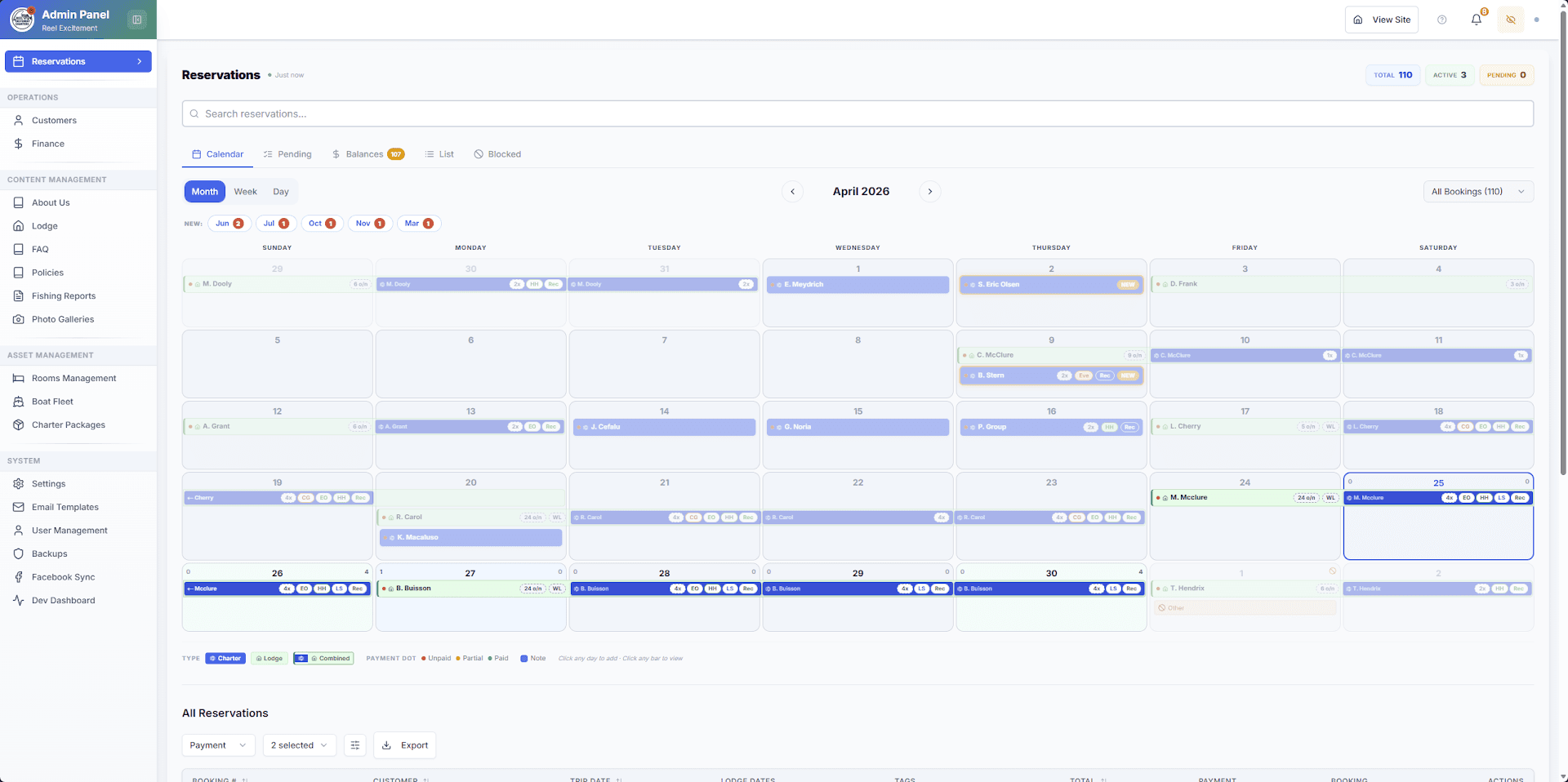The image size is (1568, 782).
Task: Jump to new bookings in Oct
Action: [x=323, y=224]
